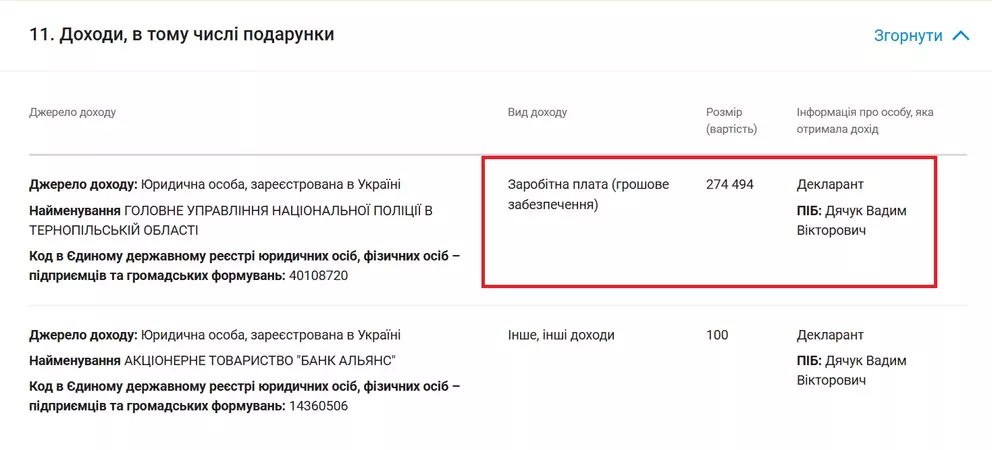Screen dimensions: 992x450
Task: Click the amount 274 494
Action: 730,184
